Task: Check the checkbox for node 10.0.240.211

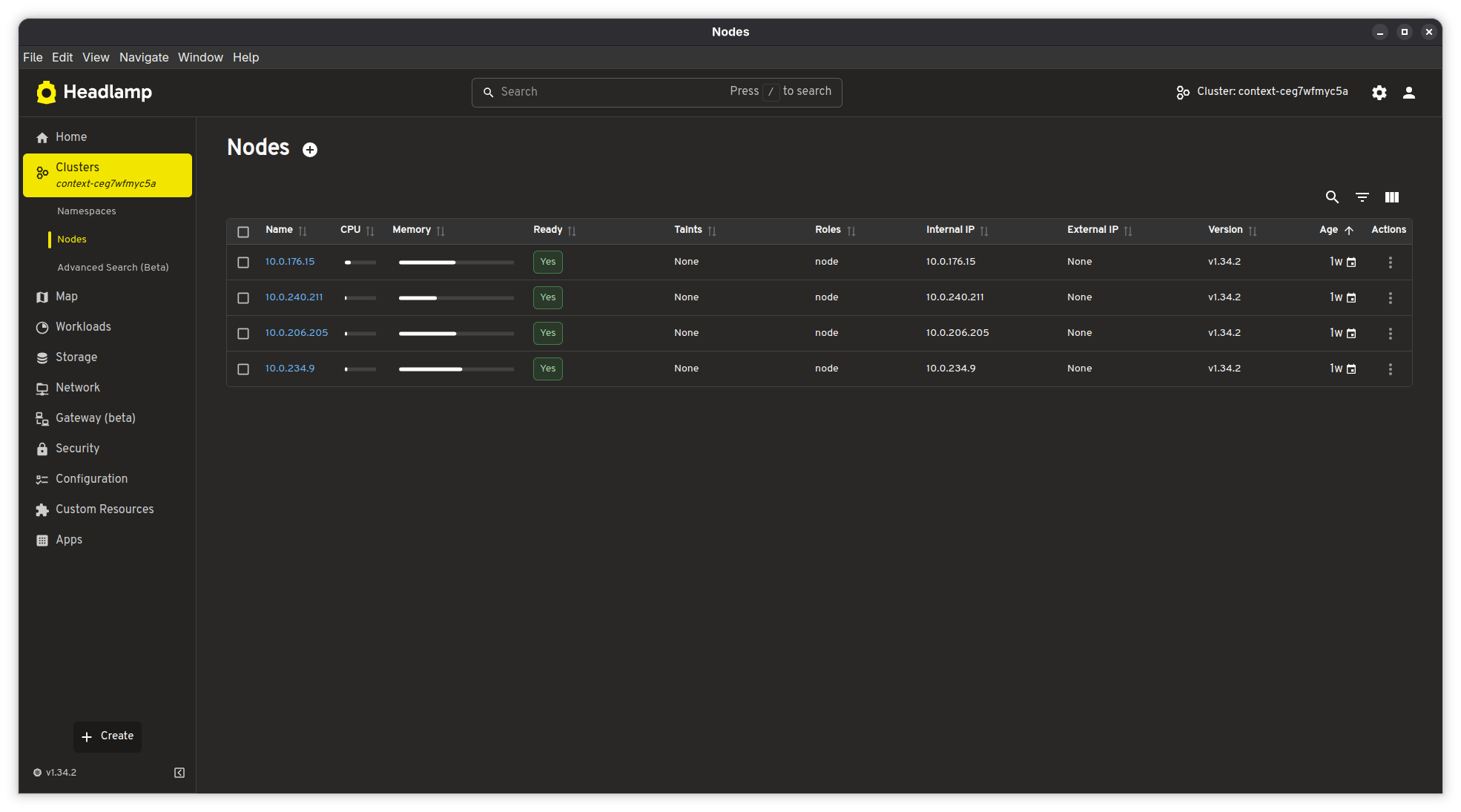Action: pos(243,297)
